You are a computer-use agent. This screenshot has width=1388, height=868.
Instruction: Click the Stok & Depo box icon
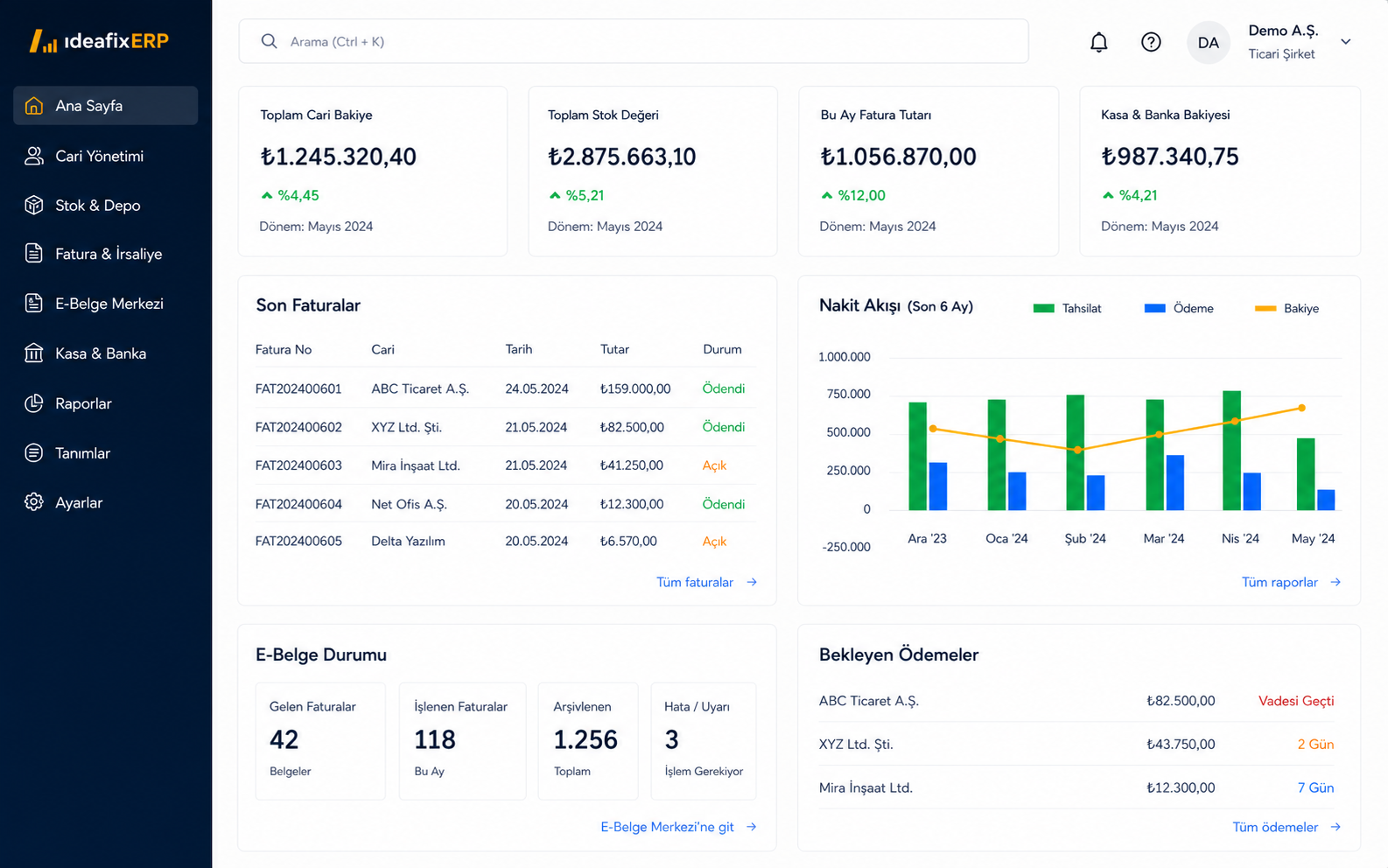[34, 205]
